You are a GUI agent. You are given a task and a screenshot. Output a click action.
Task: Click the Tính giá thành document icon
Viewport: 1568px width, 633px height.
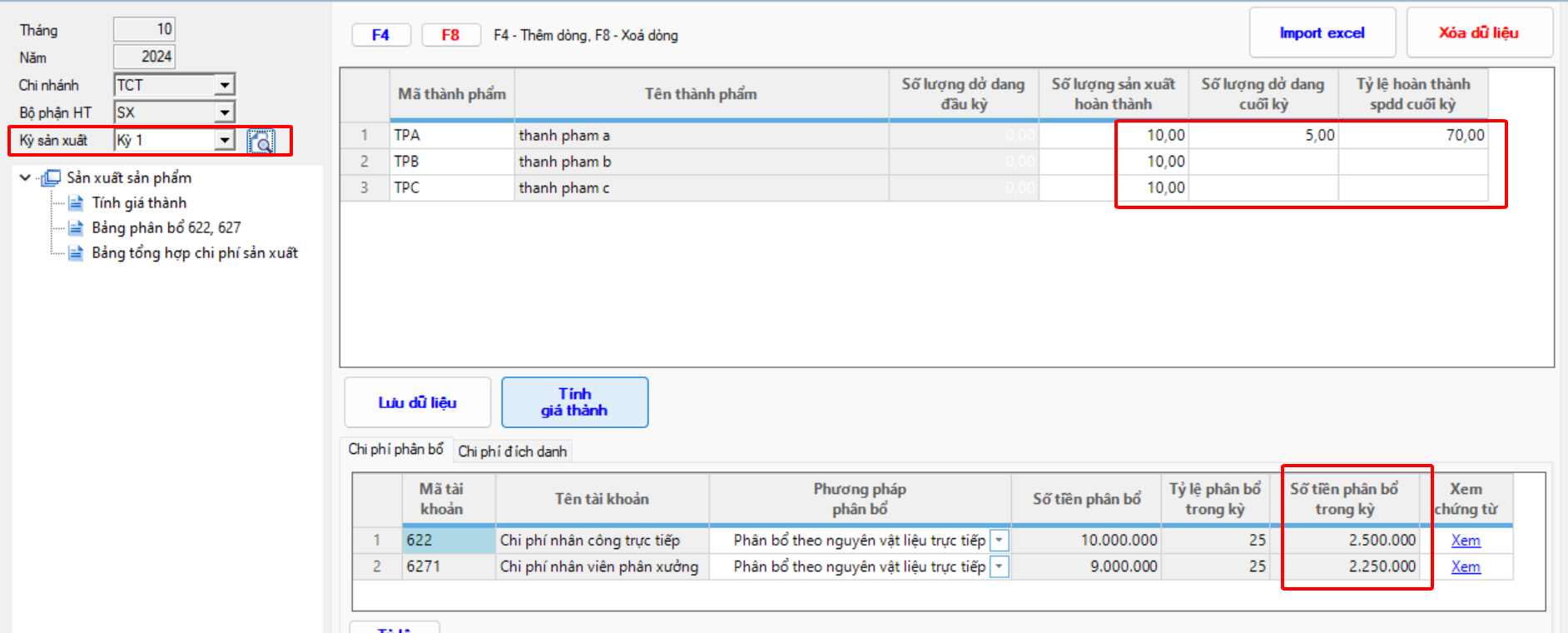(76, 203)
